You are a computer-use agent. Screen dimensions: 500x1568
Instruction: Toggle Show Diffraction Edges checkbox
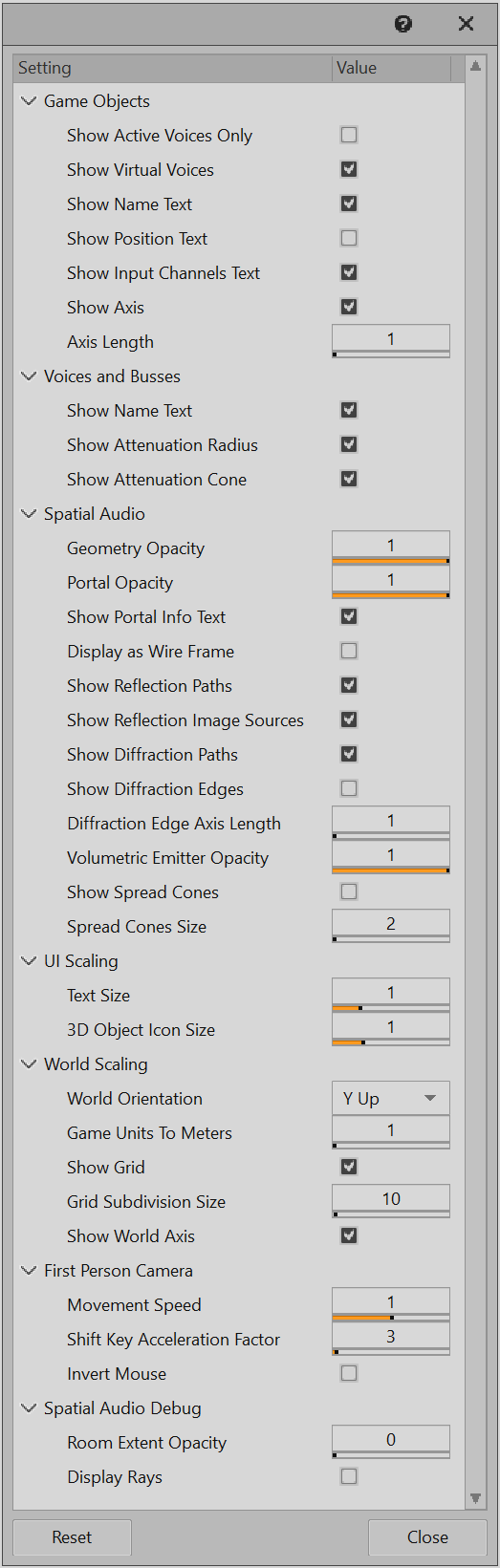pyautogui.click(x=349, y=788)
